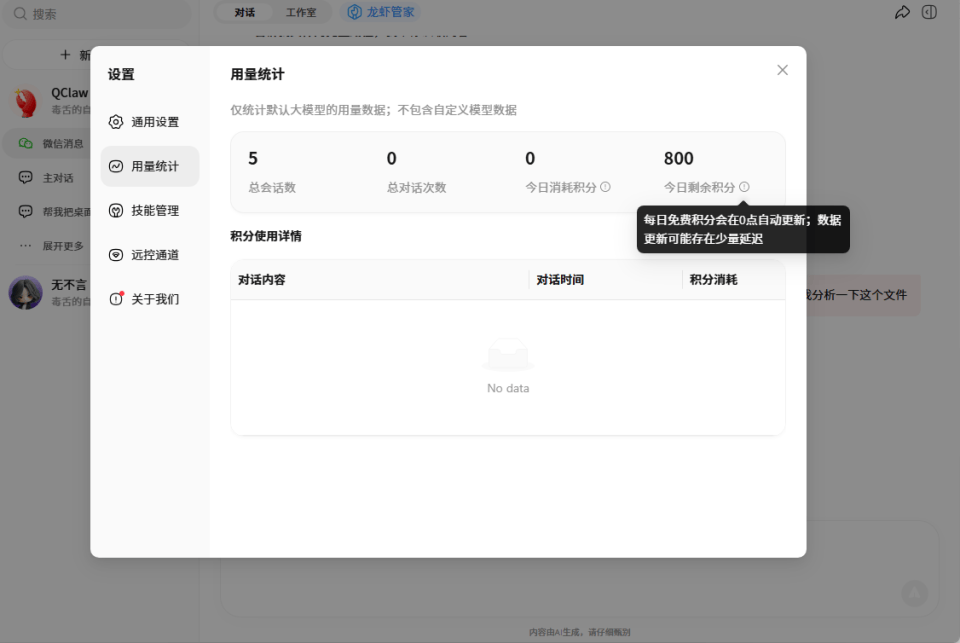Click the No data placeholder text
The image size is (960, 643).
[508, 388]
